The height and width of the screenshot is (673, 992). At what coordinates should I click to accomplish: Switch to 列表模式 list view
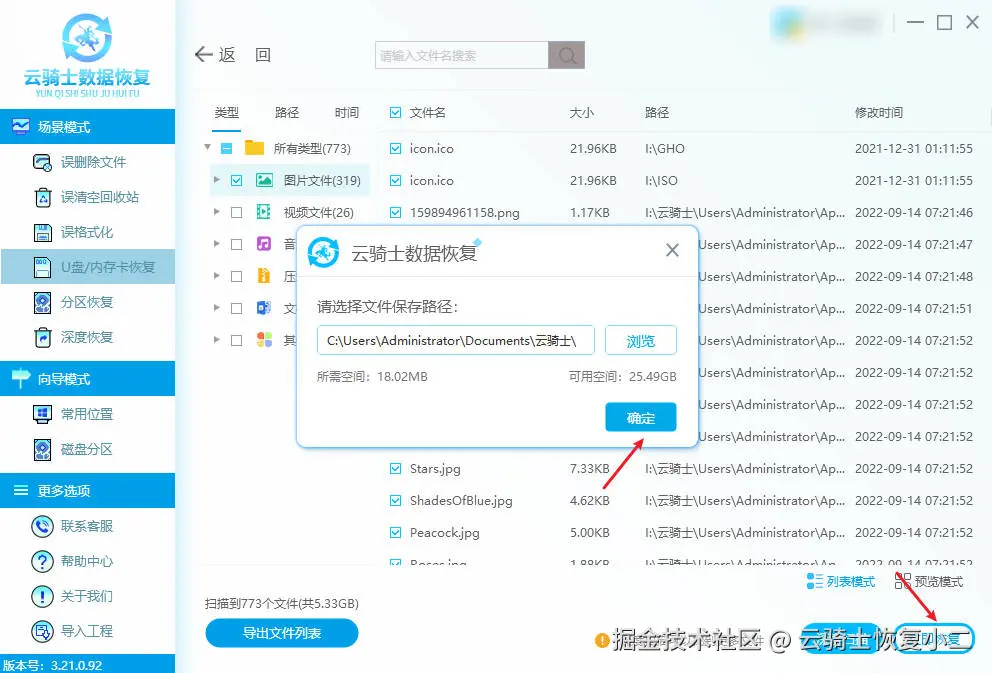(x=841, y=581)
